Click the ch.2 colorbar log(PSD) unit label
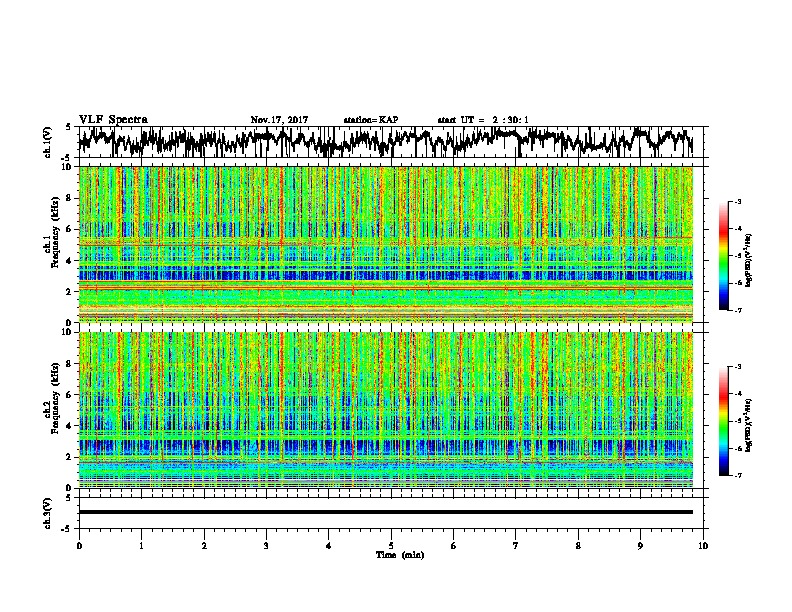This screenshot has height=612, width=792. tap(749, 425)
